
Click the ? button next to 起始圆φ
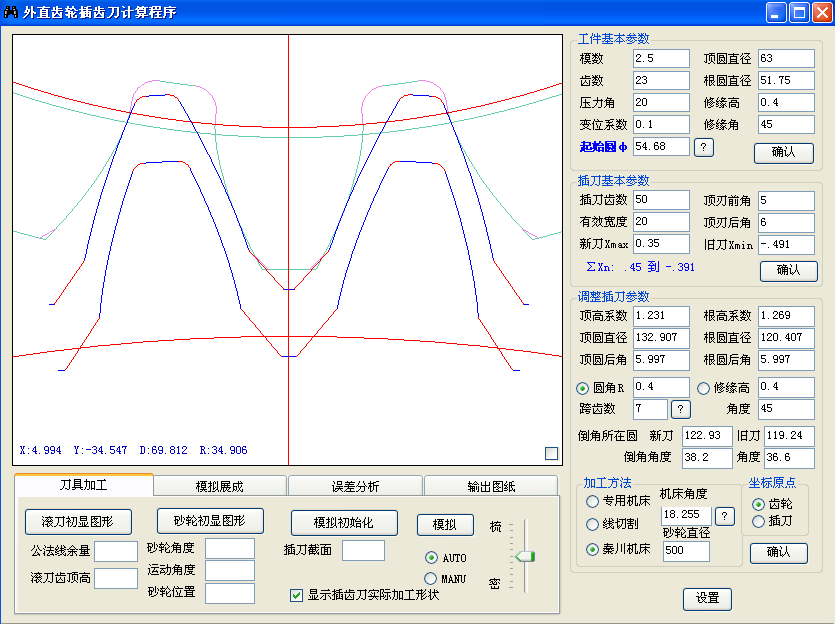click(x=703, y=147)
